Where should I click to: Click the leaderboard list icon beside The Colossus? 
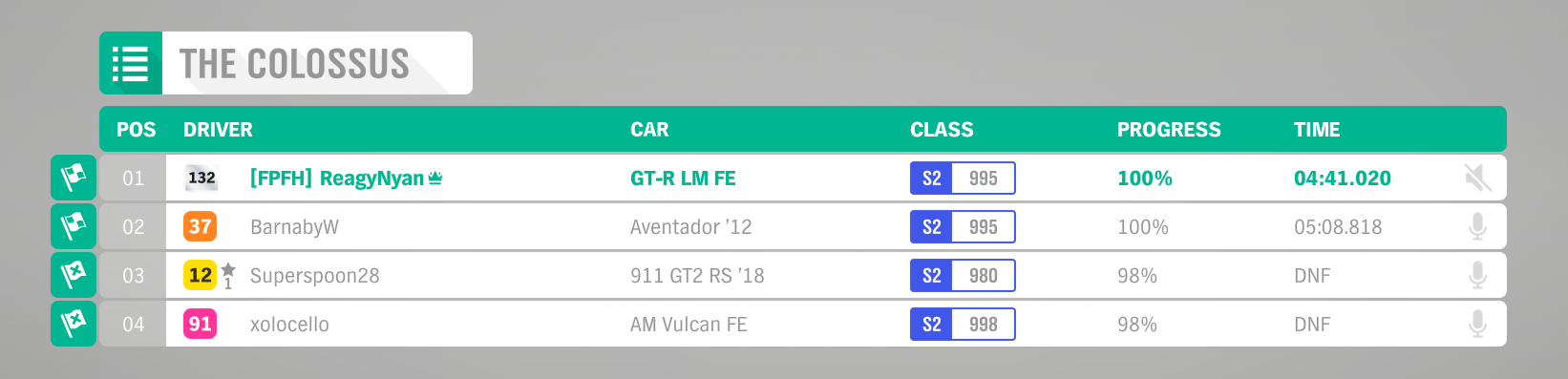[131, 63]
